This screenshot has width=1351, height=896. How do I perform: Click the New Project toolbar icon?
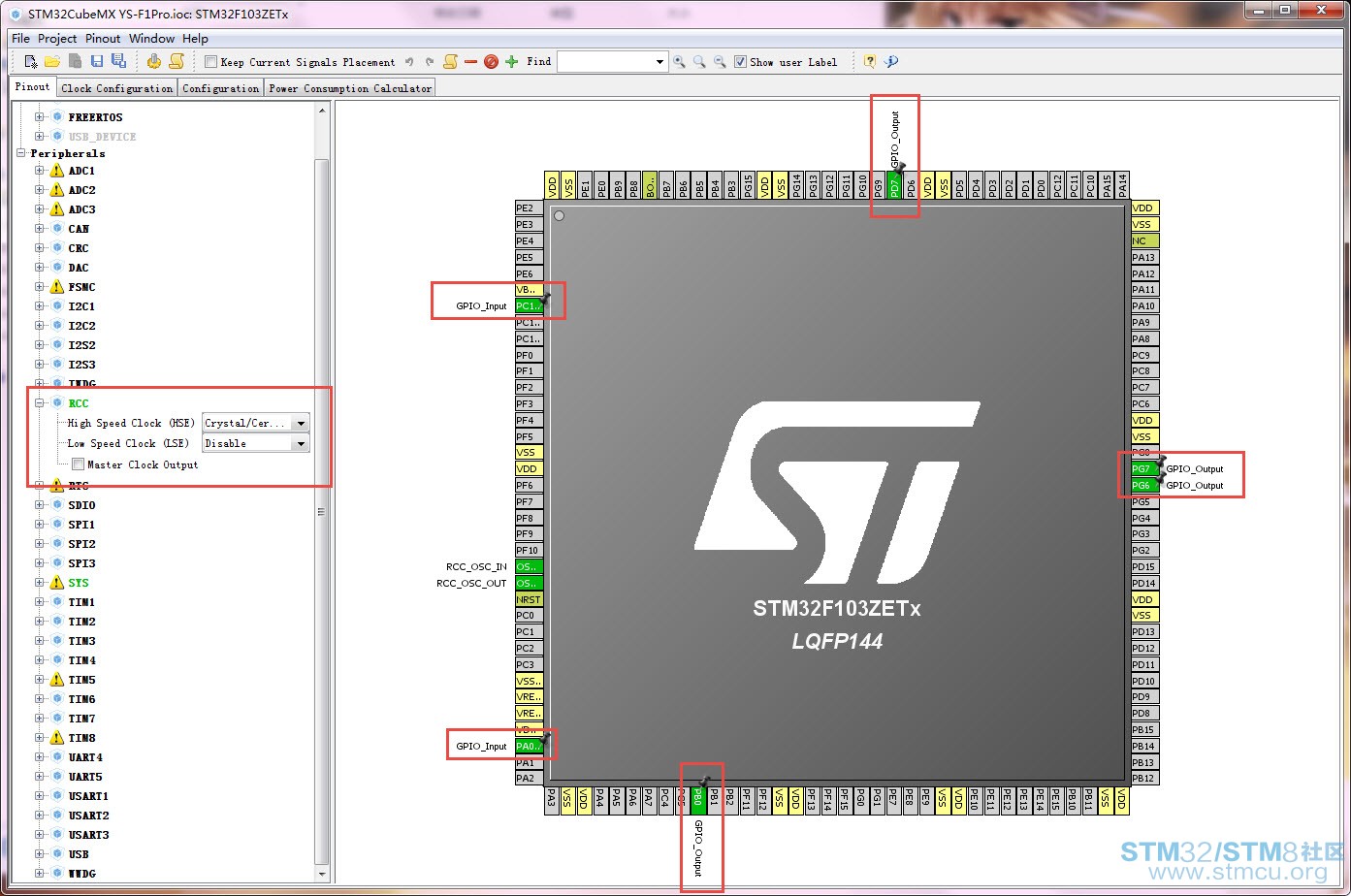click(31, 61)
